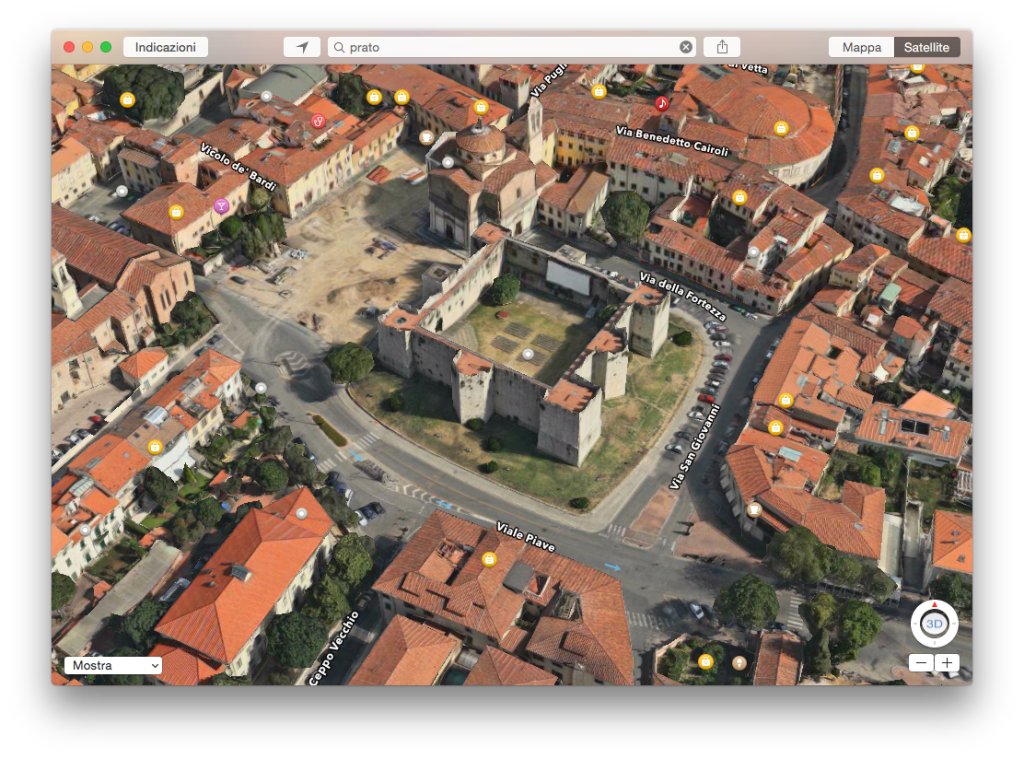
Task: Zoom out using the minus control
Action: click(x=920, y=662)
